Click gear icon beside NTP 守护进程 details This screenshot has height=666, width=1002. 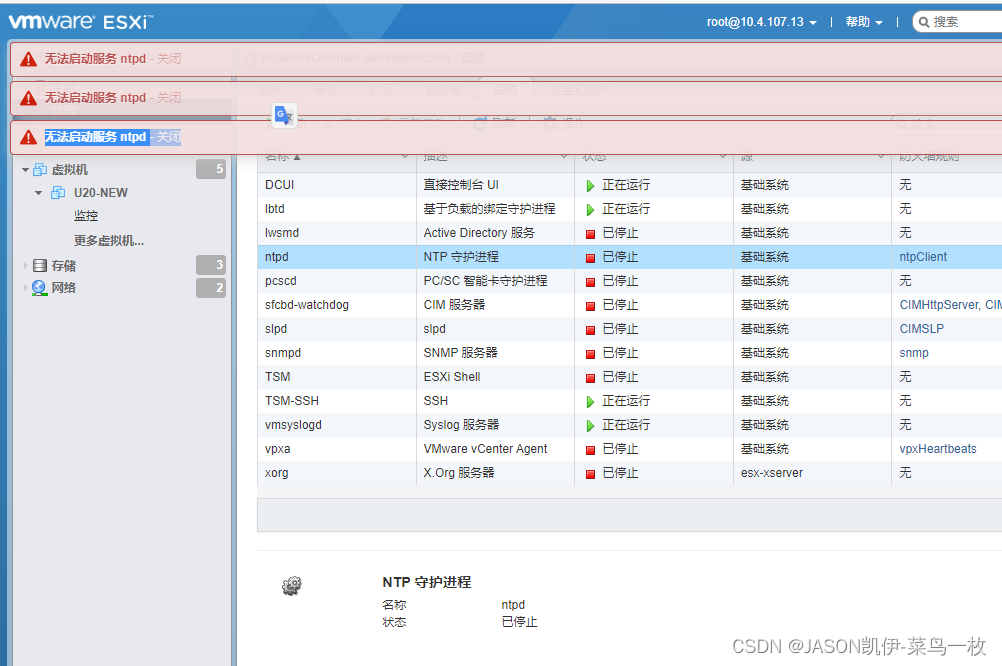tap(292, 585)
